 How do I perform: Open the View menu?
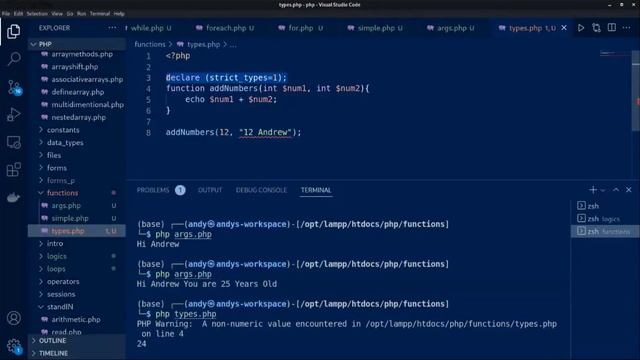pyautogui.click(x=57, y=13)
